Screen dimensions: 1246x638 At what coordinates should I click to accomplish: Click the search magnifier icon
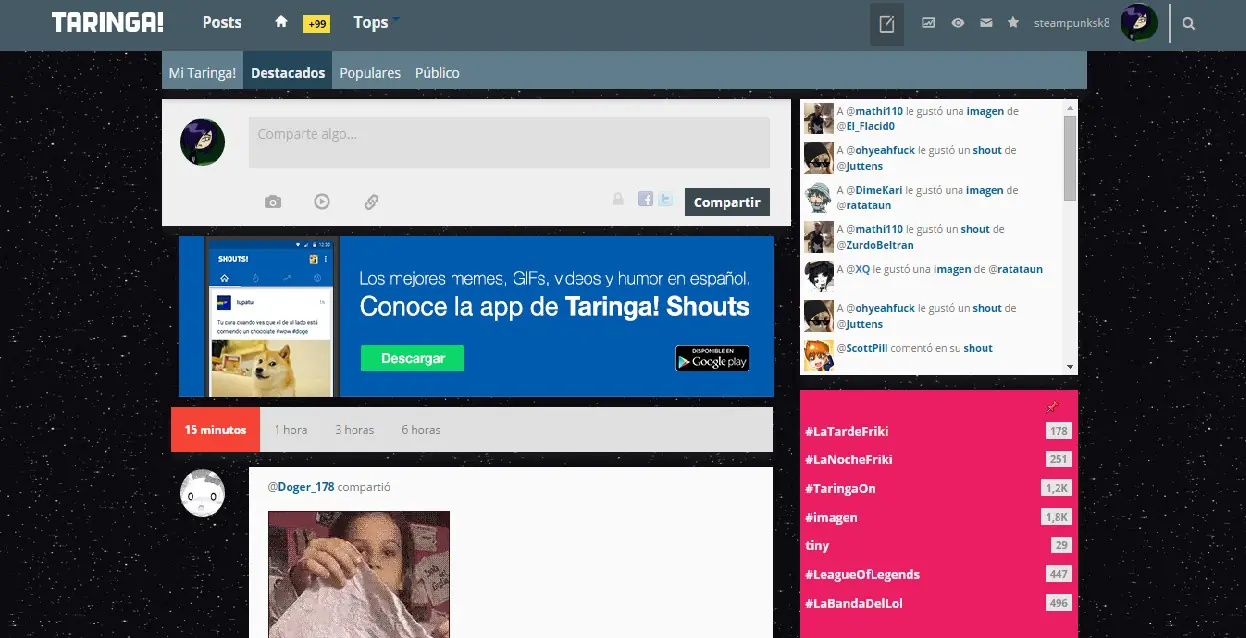1189,24
